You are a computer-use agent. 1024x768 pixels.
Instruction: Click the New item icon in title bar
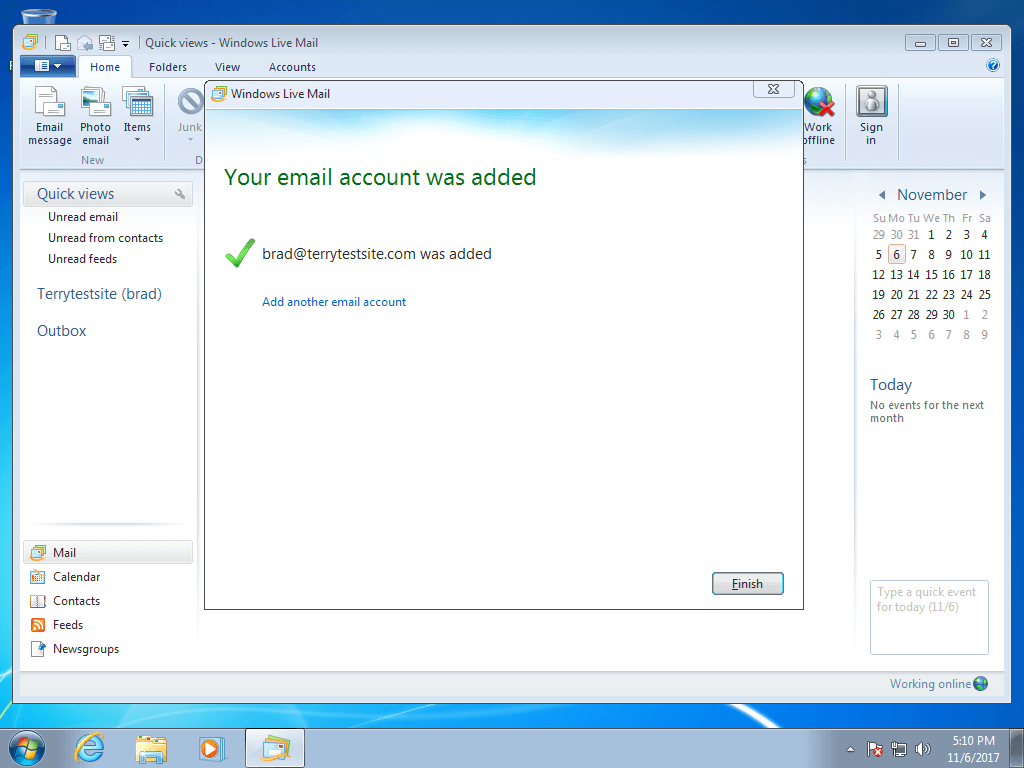tap(63, 43)
